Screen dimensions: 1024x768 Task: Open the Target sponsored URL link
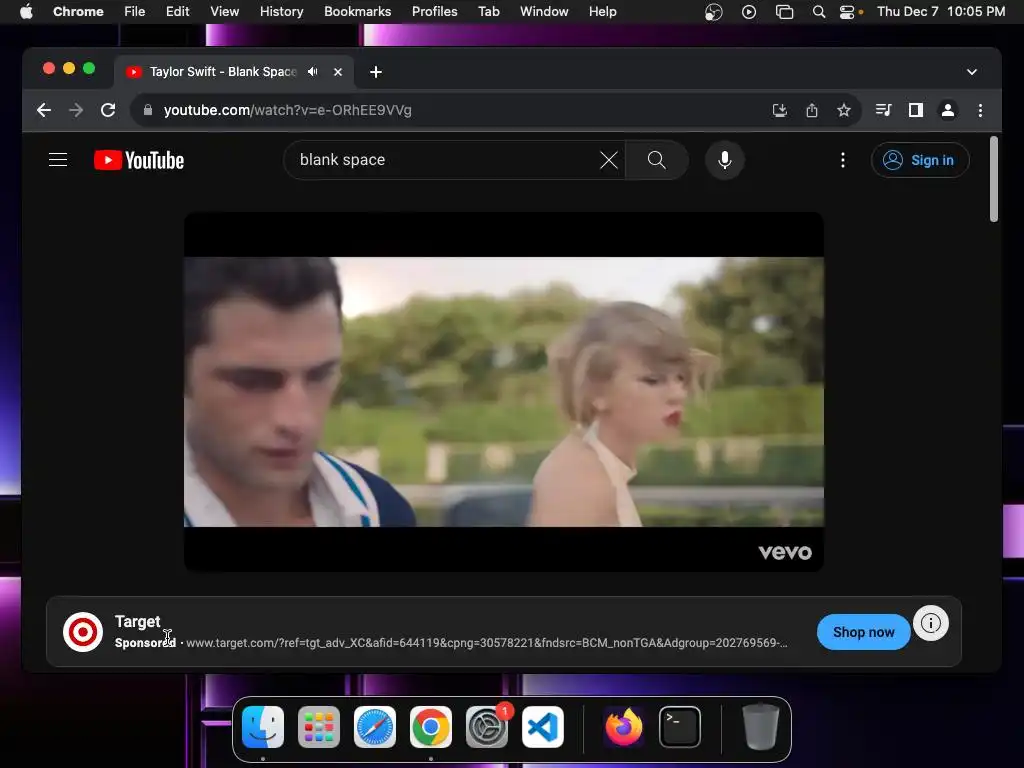pos(487,643)
